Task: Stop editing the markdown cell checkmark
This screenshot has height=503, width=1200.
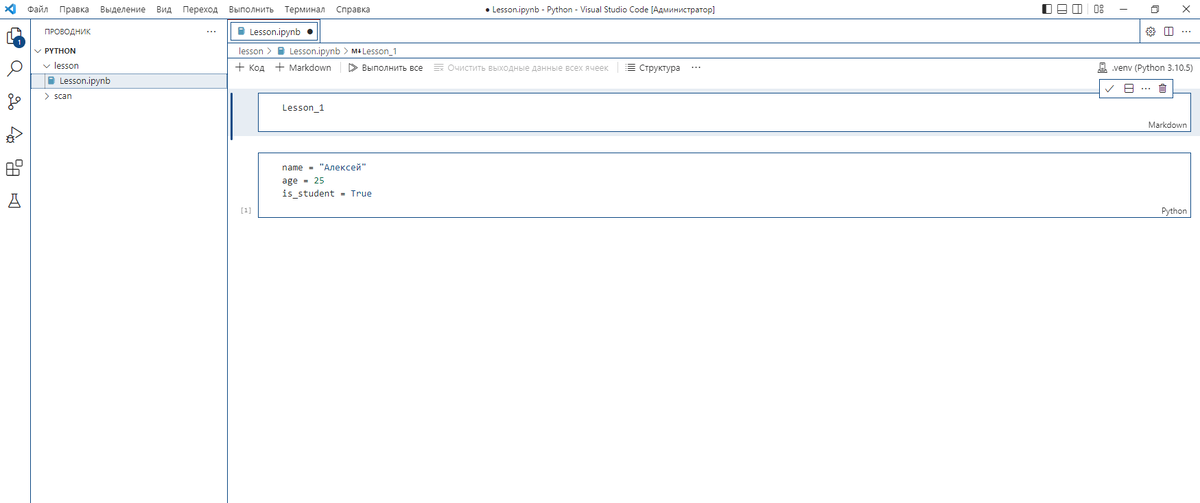Action: (x=1110, y=89)
